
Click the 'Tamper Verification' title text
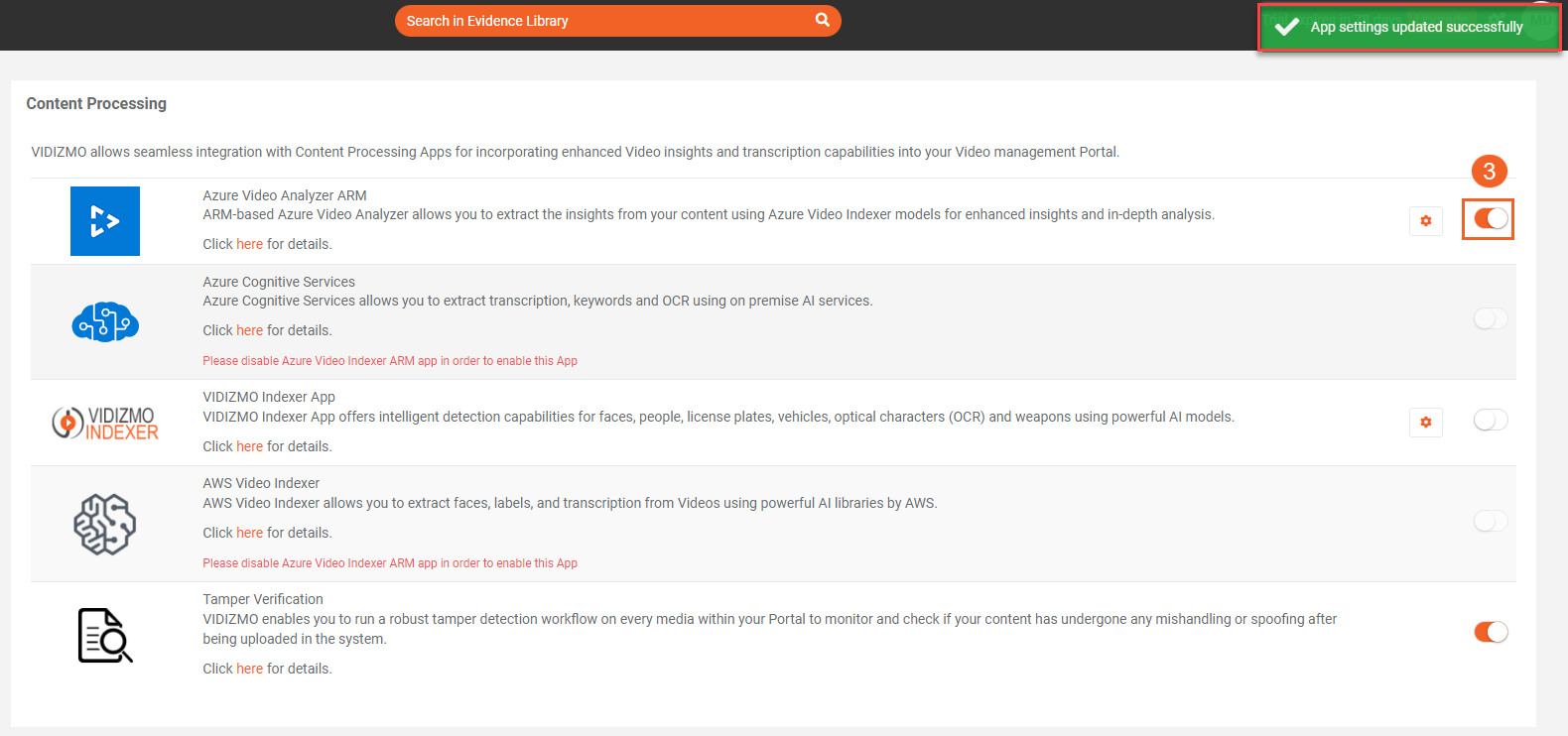(x=263, y=599)
